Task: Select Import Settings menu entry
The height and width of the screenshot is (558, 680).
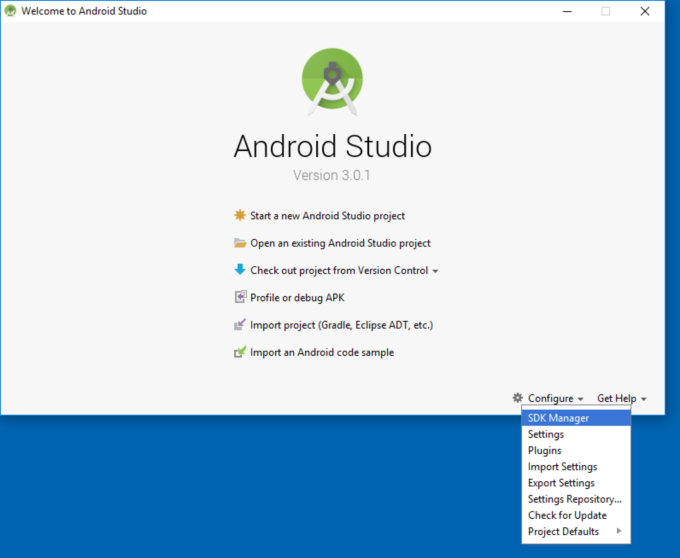Action: (x=576, y=467)
